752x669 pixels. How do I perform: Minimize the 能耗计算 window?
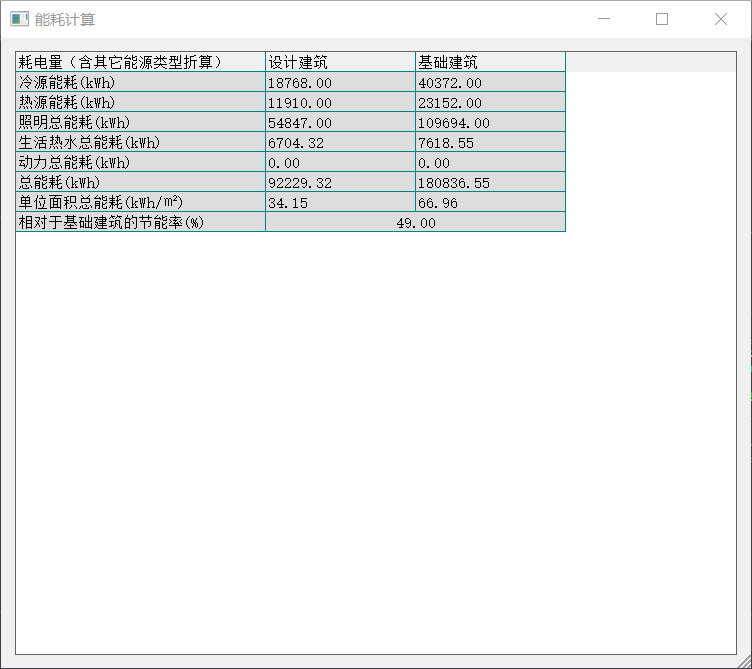(x=603, y=19)
